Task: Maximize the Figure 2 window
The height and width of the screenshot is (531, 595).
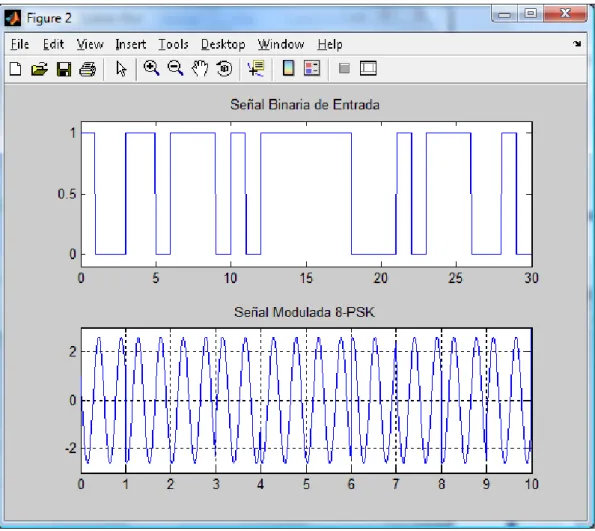Action: click(x=530, y=14)
